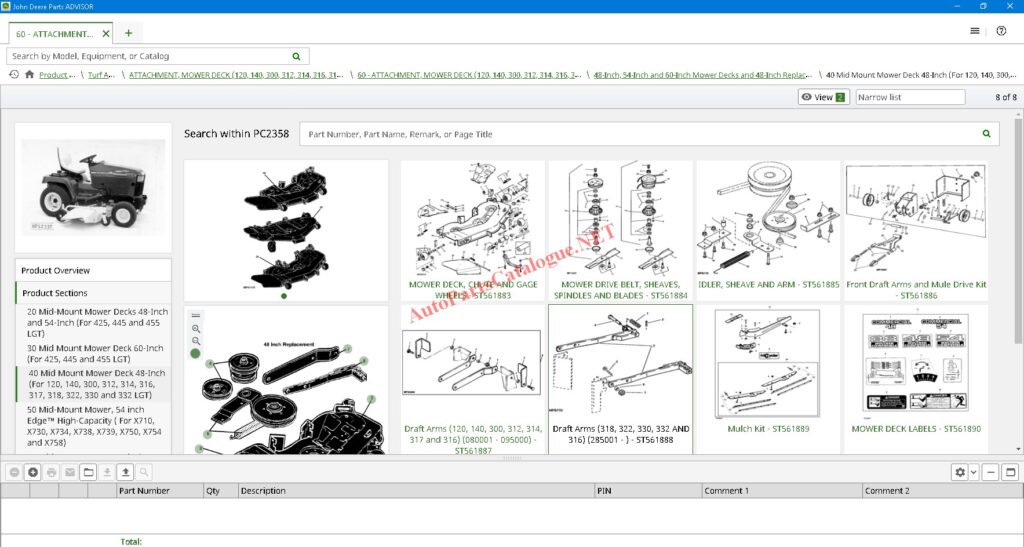This screenshot has height=547, width=1024.
Task: Open the browsing history clock icon
Action: tap(14, 74)
